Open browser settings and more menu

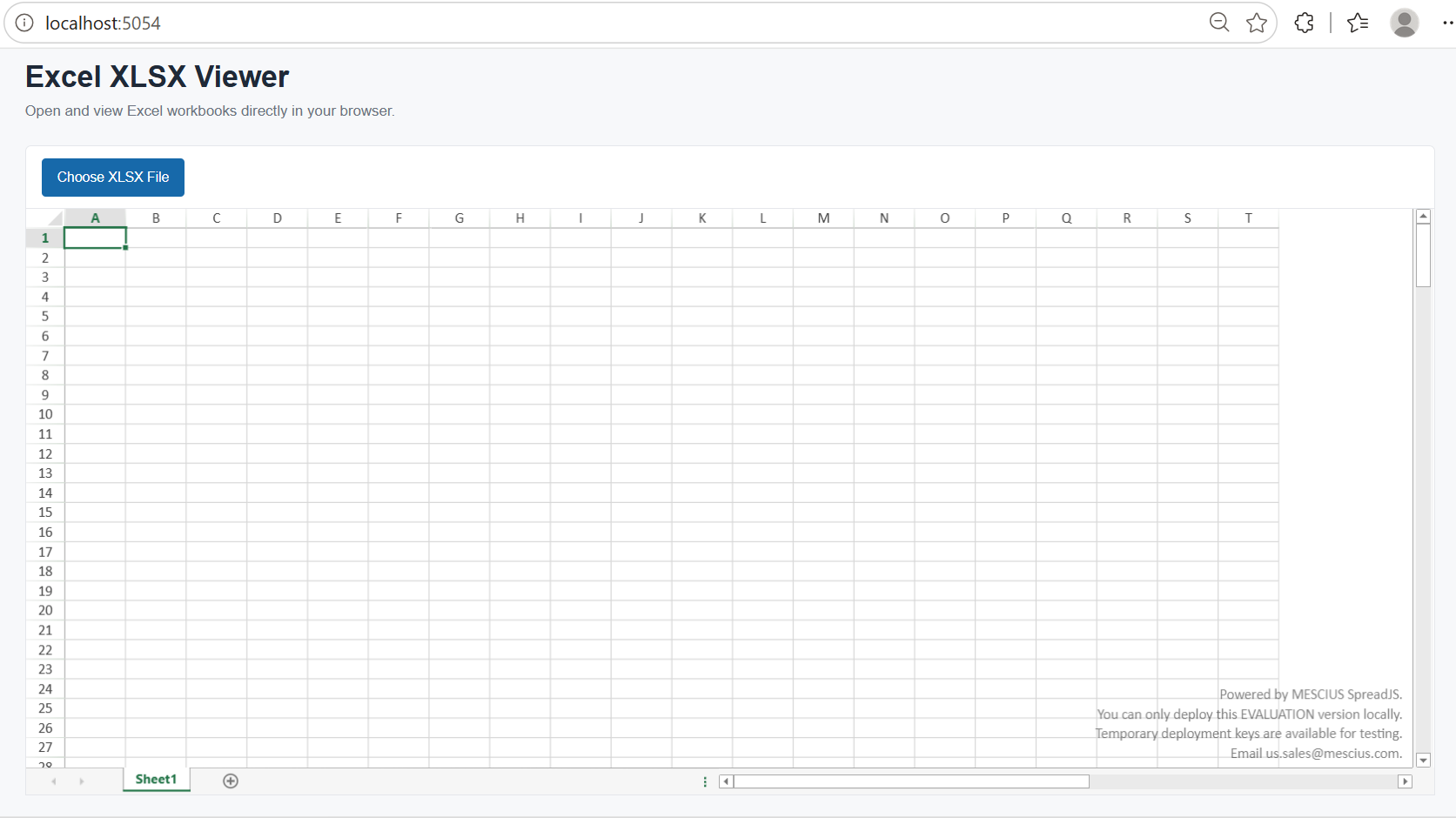pyautogui.click(x=1447, y=23)
